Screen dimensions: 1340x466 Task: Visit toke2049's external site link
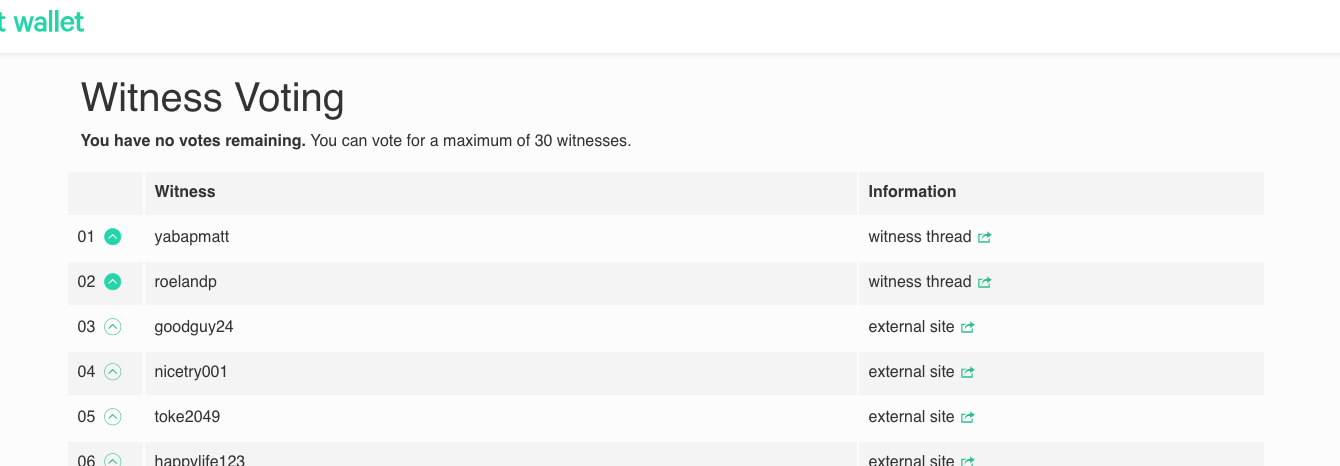(x=911, y=417)
